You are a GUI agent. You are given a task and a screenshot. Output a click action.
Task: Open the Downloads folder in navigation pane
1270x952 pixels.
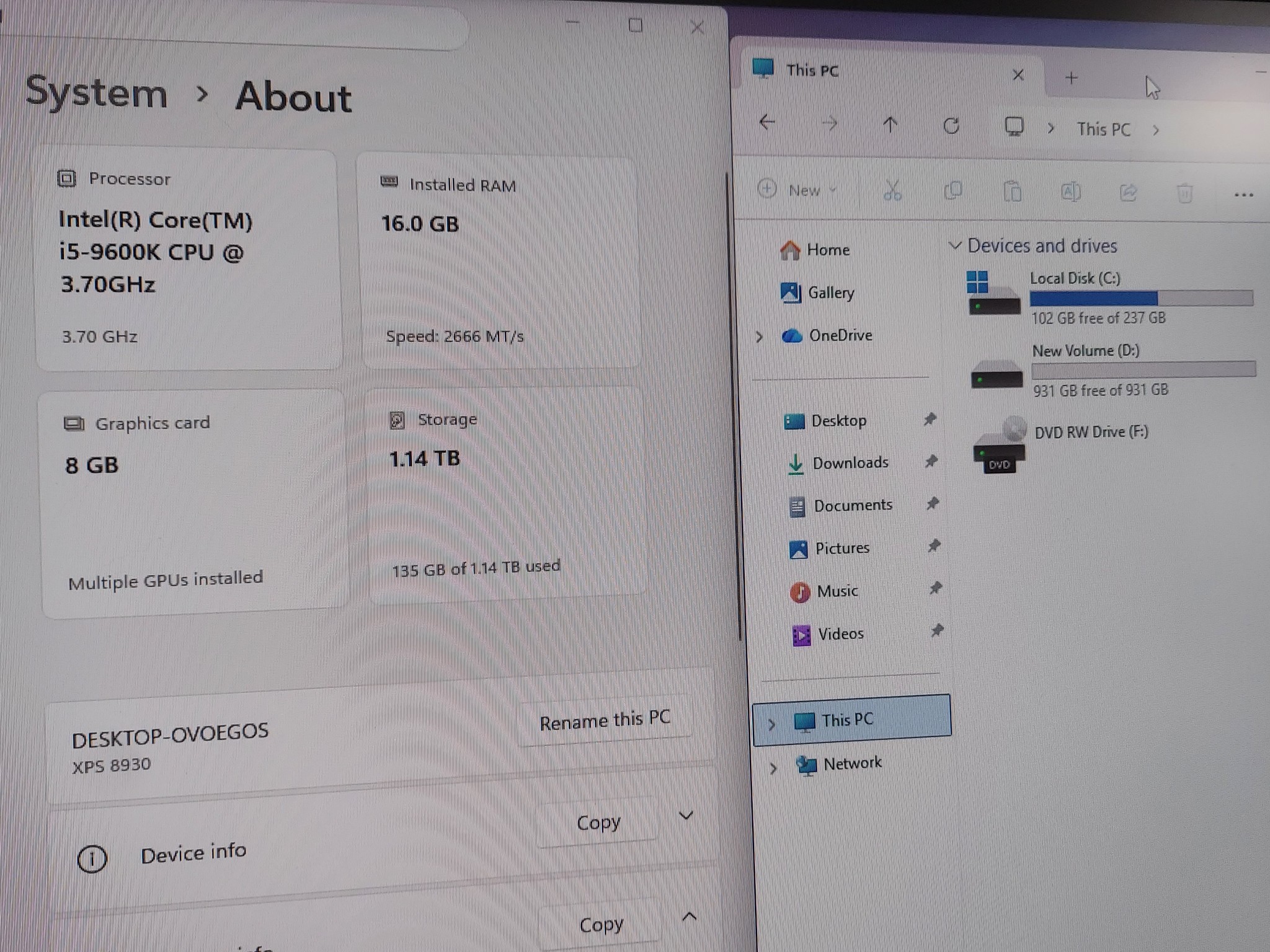click(x=837, y=463)
